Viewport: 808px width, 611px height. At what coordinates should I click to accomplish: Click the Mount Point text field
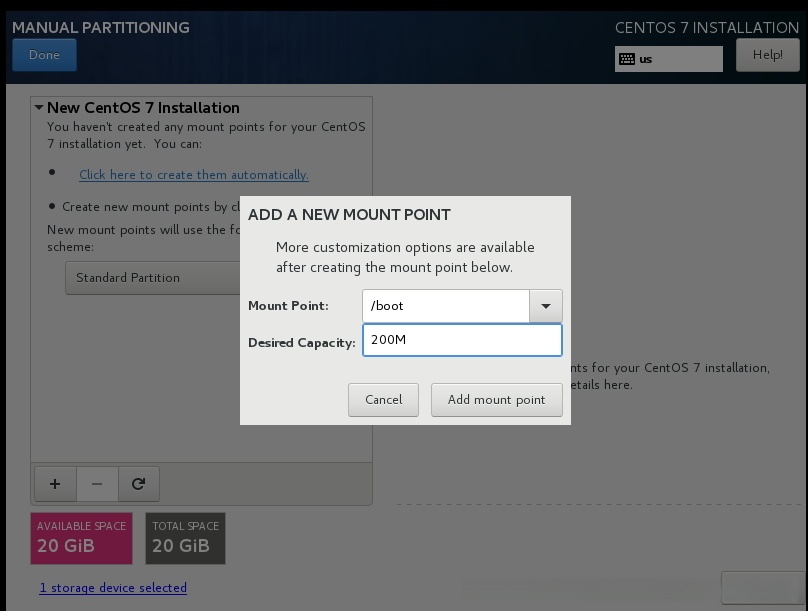pyautogui.click(x=446, y=306)
